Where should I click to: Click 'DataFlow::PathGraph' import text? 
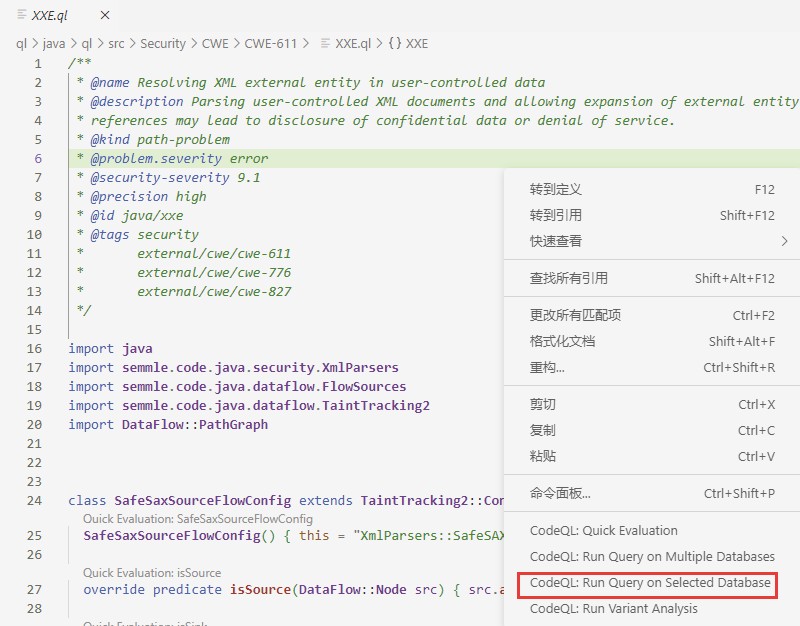click(195, 425)
